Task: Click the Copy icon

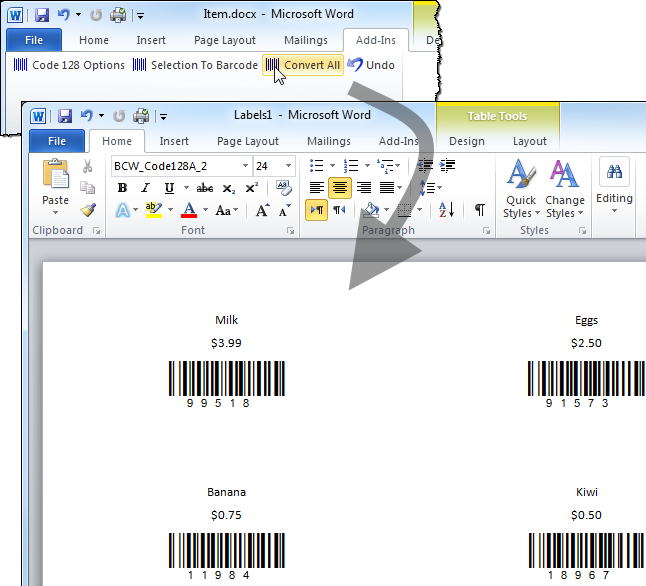Action: coord(87,188)
